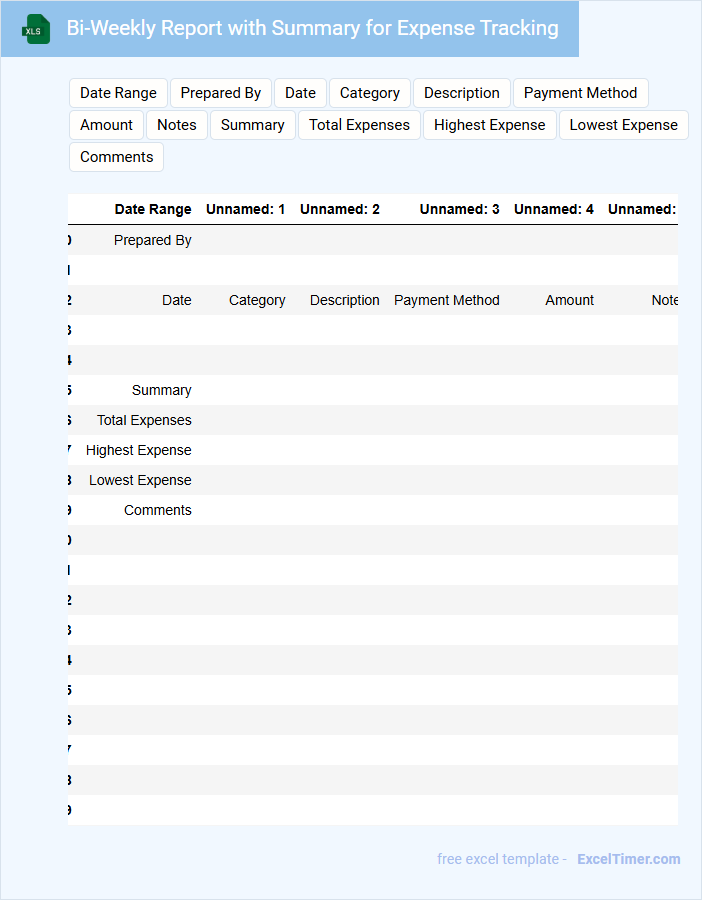Screen dimensions: 702x900
Task: Select the Highest Expense tag
Action: 489,125
